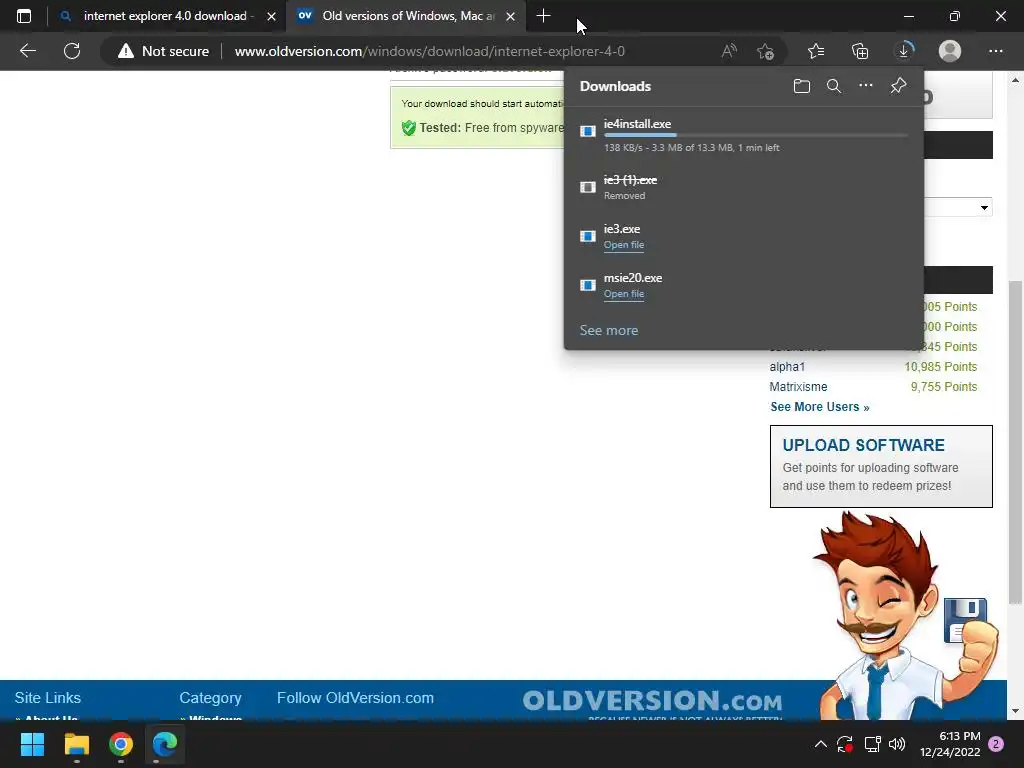Click the ie3.exe file icon

(x=588, y=236)
